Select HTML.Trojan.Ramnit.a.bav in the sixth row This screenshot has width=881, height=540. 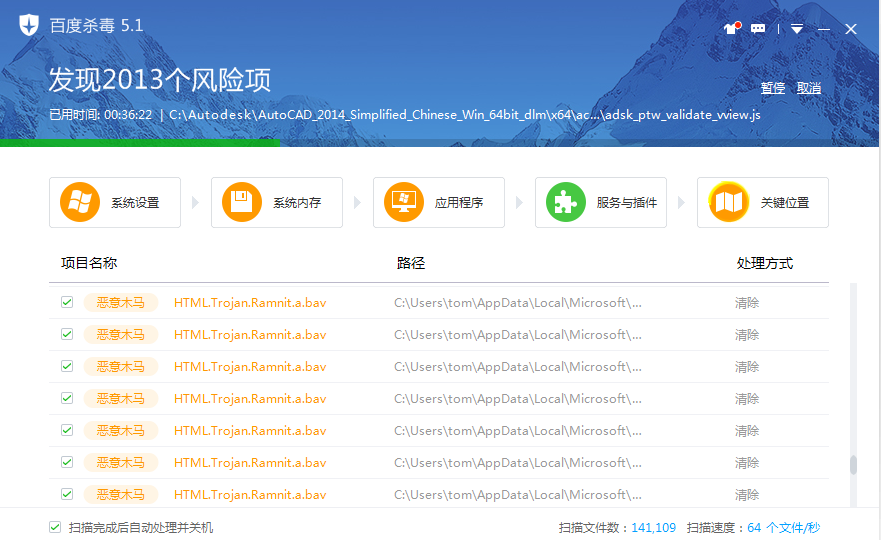250,462
